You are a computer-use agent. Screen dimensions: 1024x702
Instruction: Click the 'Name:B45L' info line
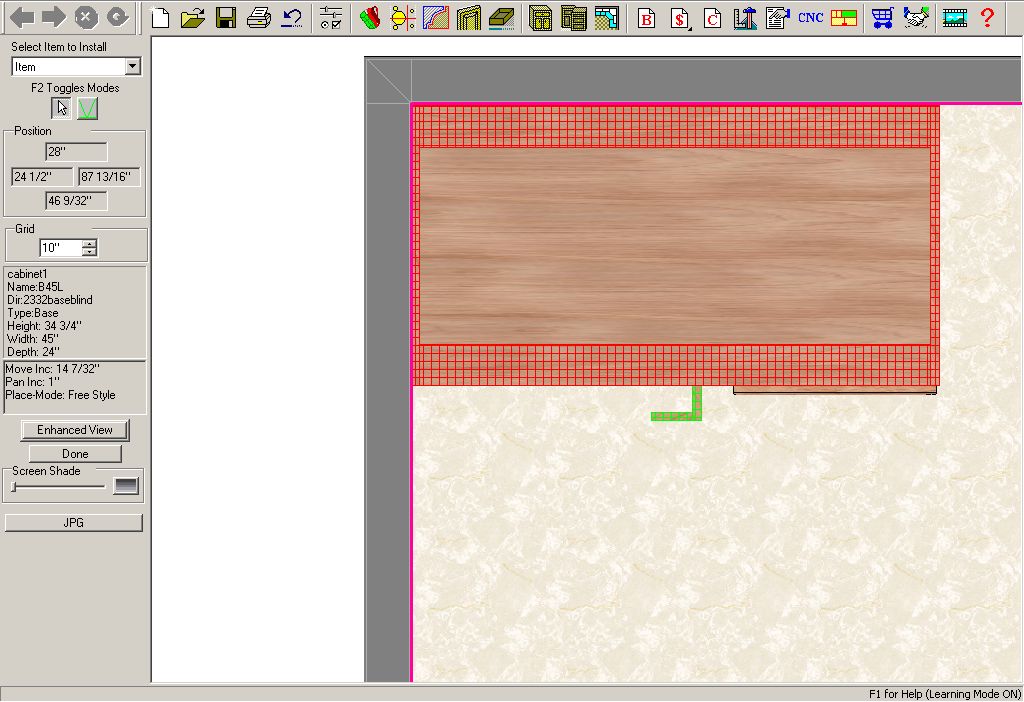tap(35, 287)
